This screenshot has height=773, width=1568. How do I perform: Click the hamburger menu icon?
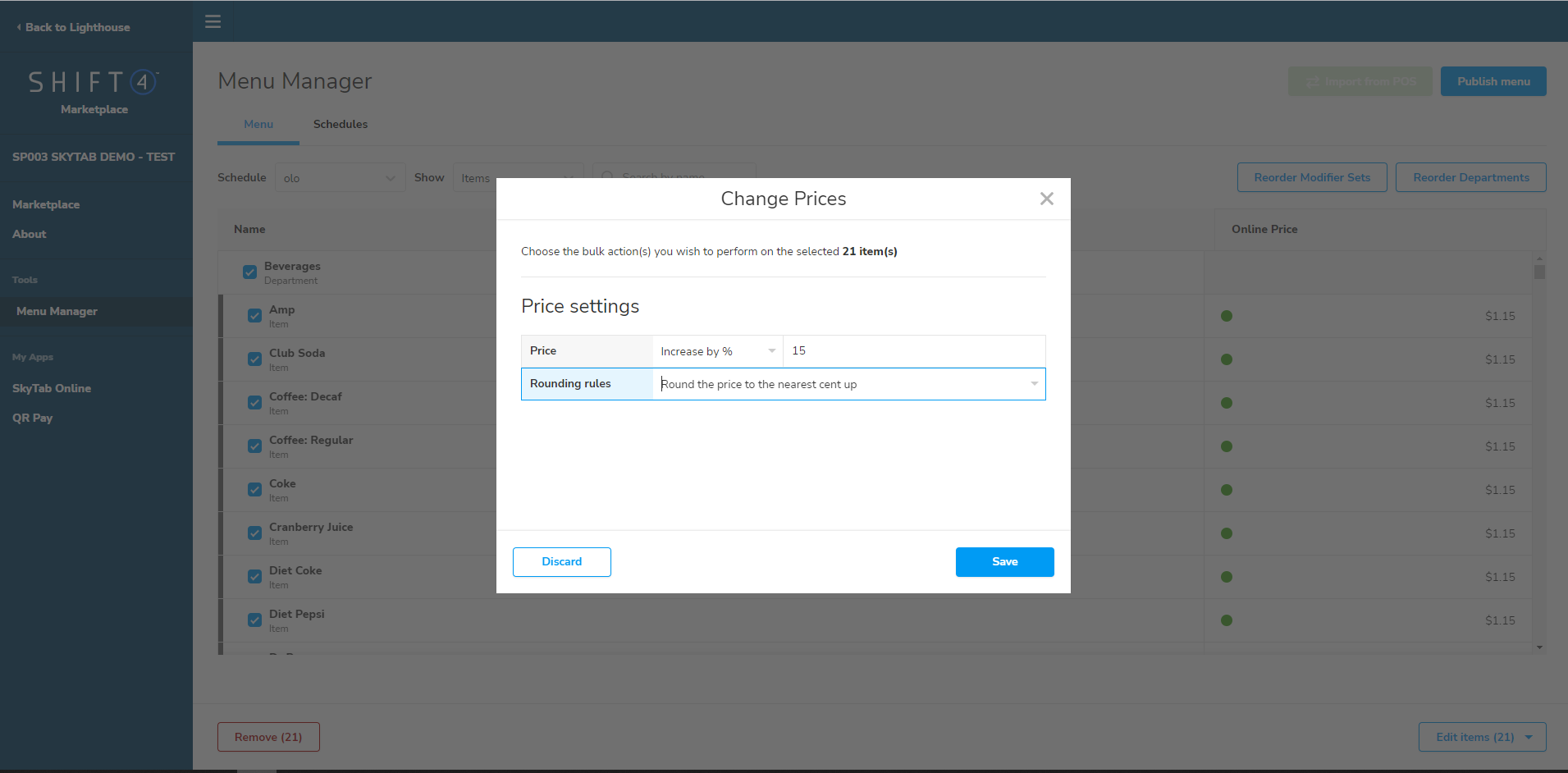coord(213,21)
